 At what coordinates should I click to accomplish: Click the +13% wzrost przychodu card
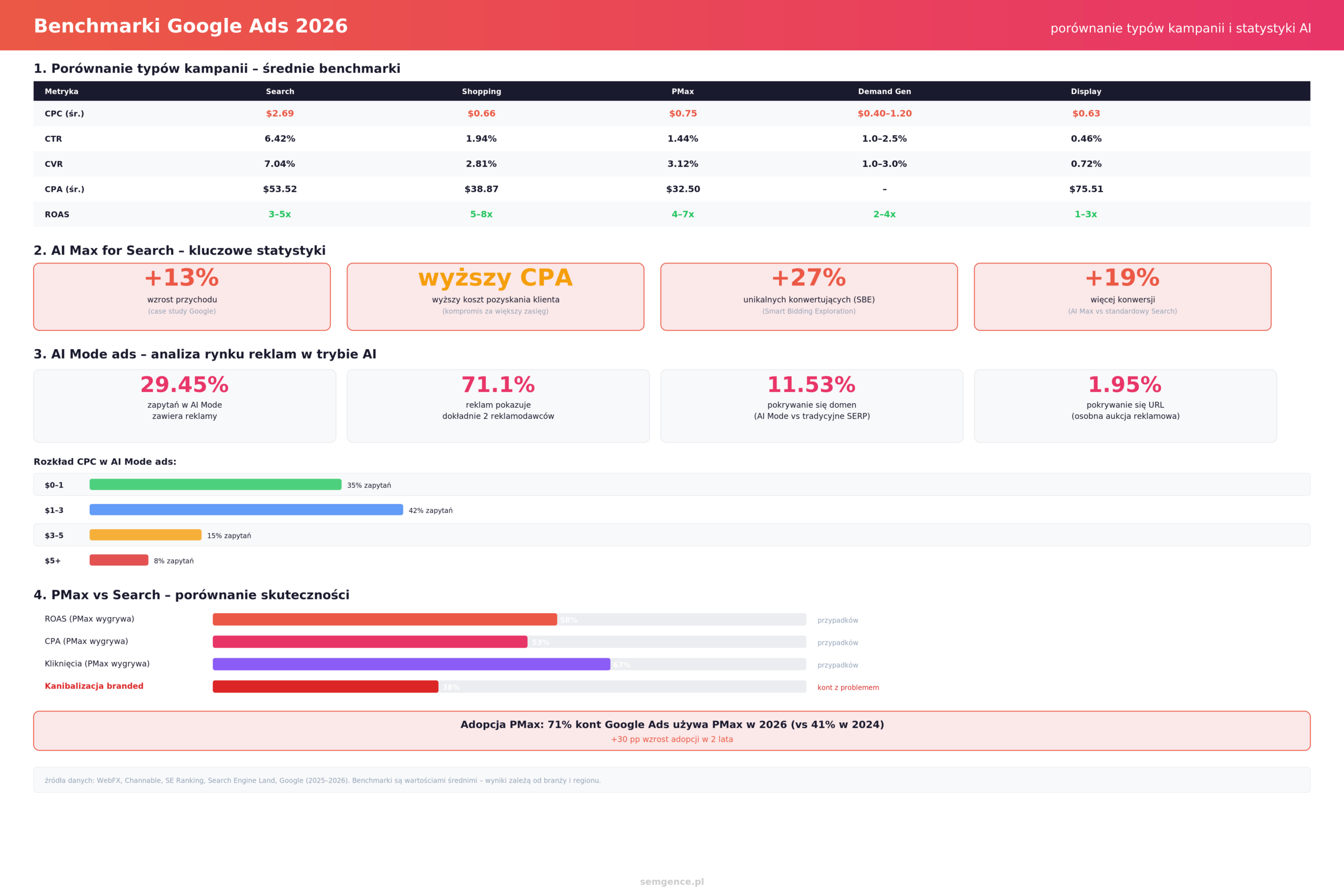tap(182, 297)
